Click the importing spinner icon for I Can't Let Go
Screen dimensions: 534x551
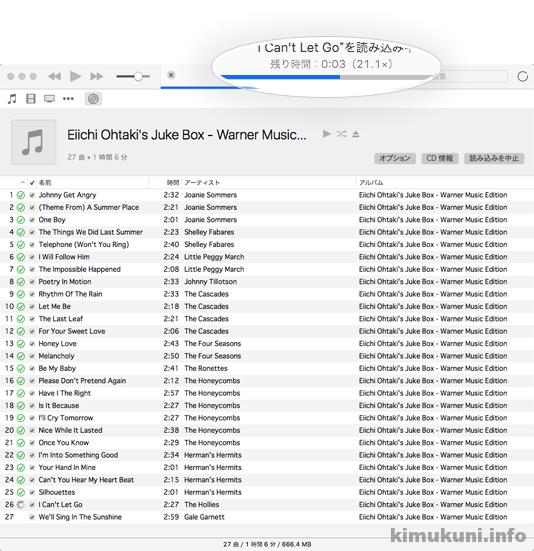click(21, 505)
